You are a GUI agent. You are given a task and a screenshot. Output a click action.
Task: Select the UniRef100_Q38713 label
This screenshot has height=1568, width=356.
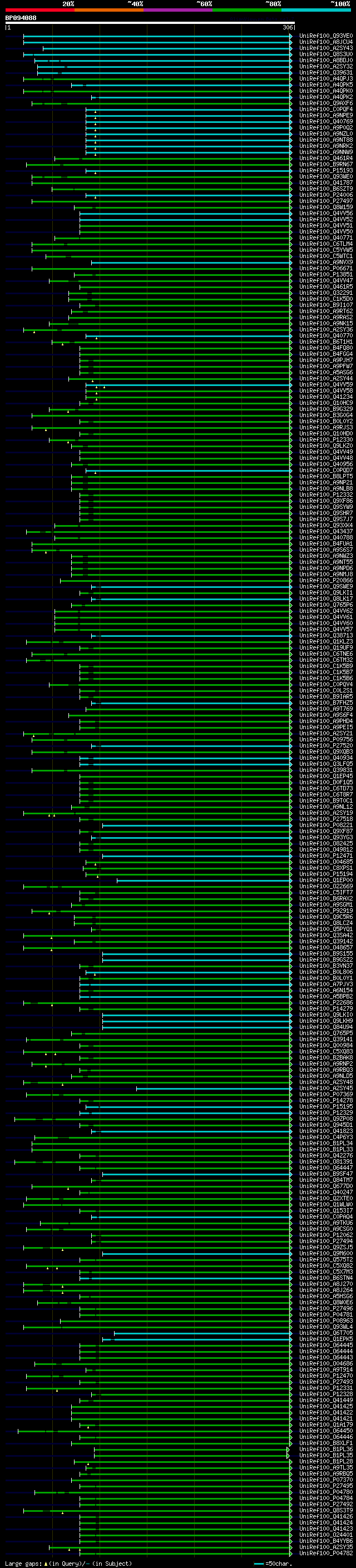[326, 635]
